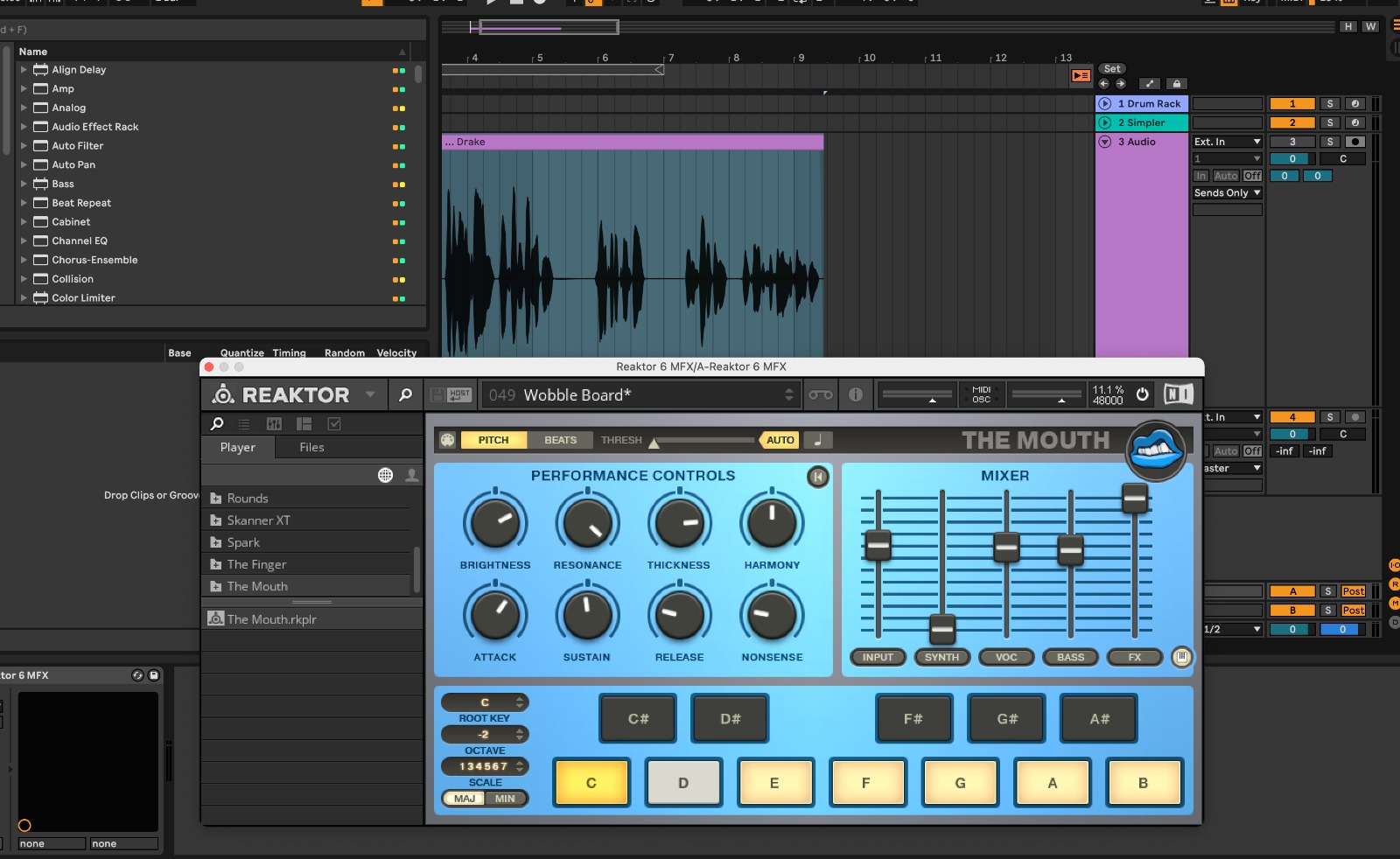Viewport: 1400px width, 859px height.
Task: Open the Velocity groove column header
Action: coord(396,353)
